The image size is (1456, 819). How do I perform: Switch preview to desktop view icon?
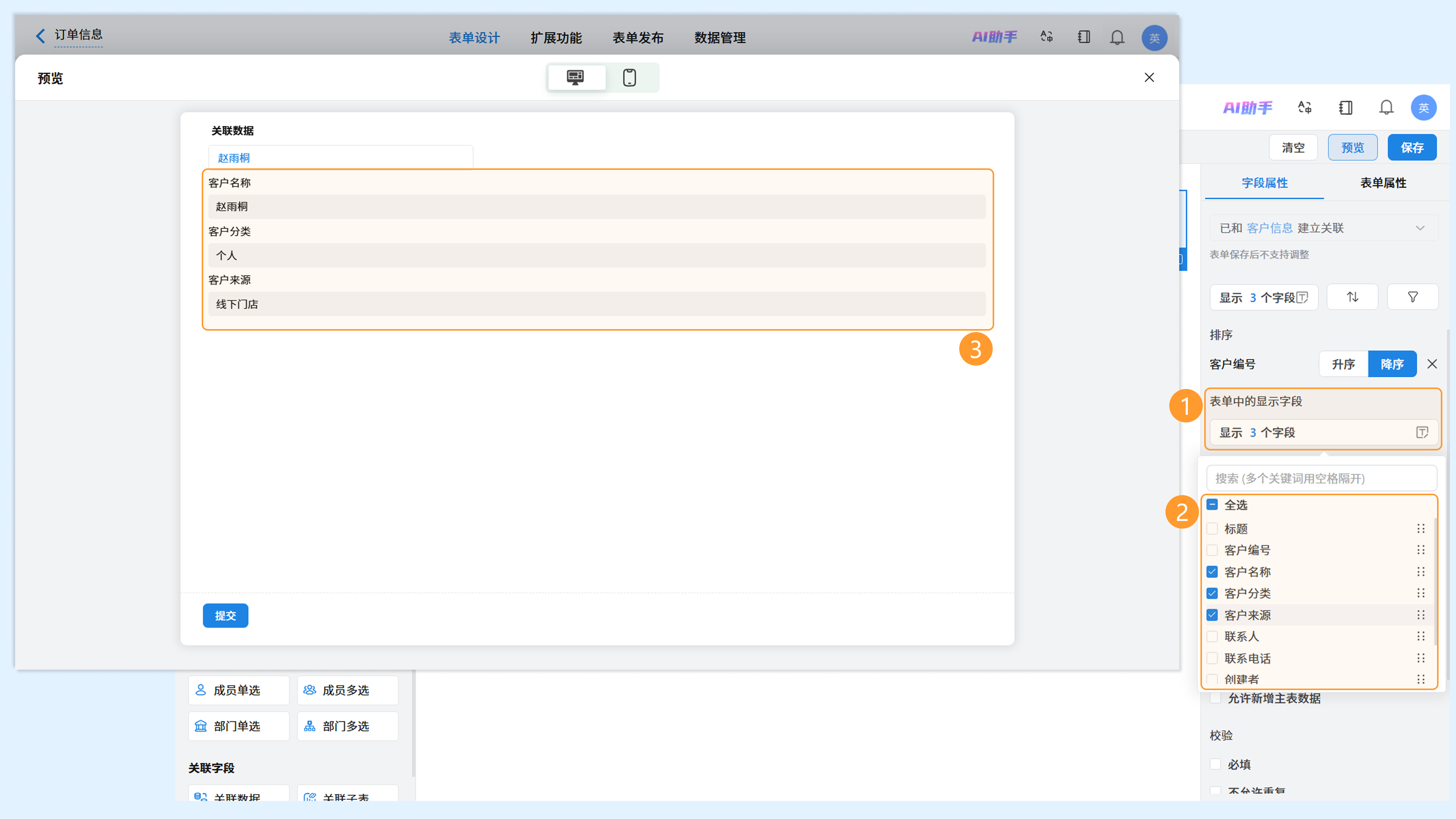[x=576, y=77]
